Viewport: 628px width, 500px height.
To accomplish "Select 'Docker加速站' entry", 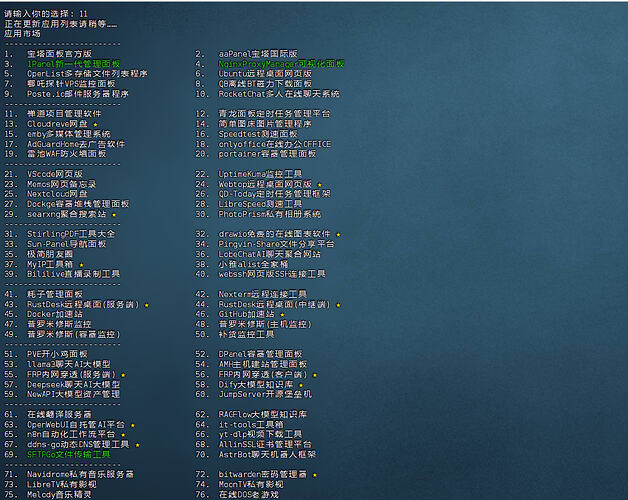I will point(55,314).
